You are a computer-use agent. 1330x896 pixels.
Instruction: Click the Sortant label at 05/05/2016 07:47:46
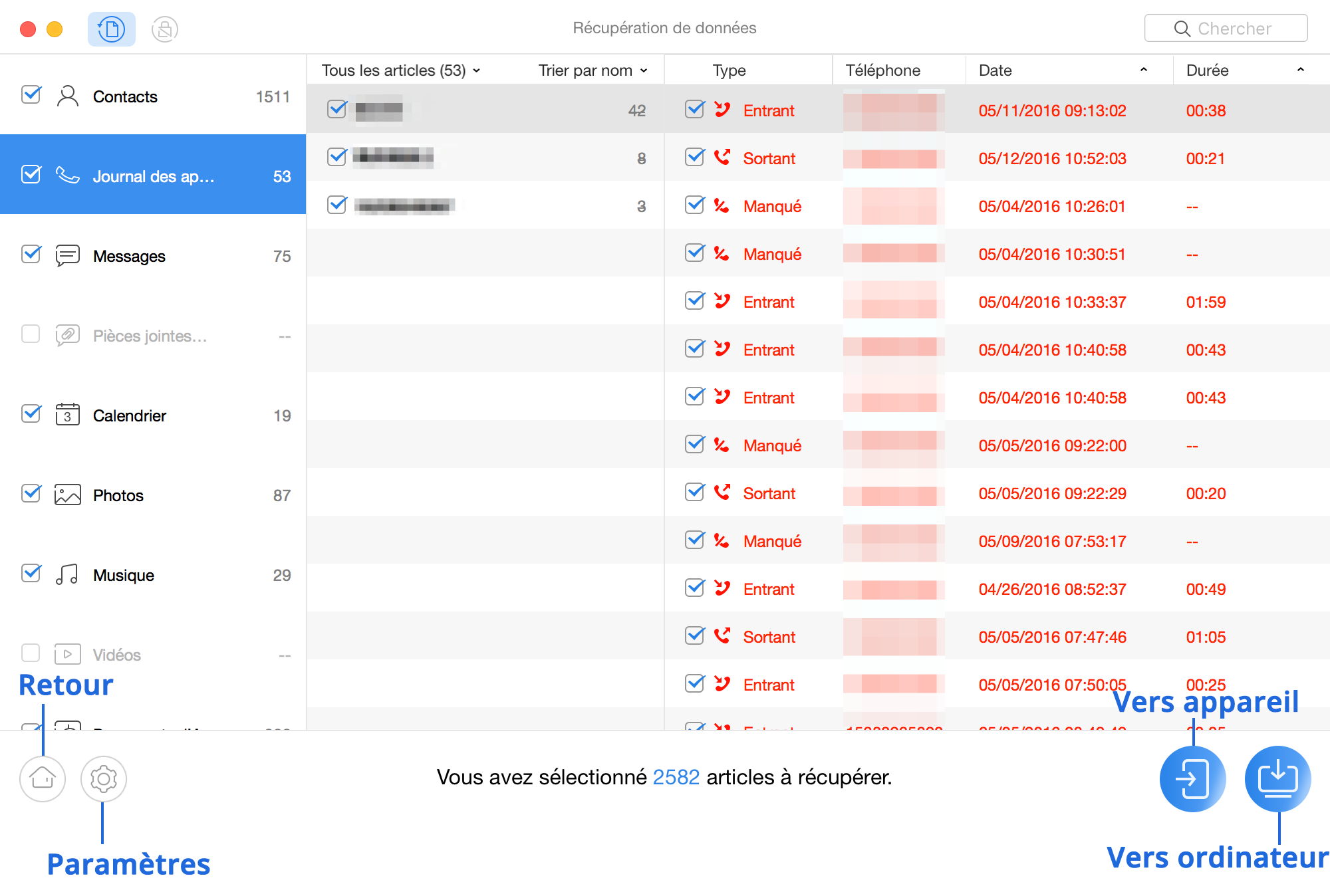click(x=769, y=637)
